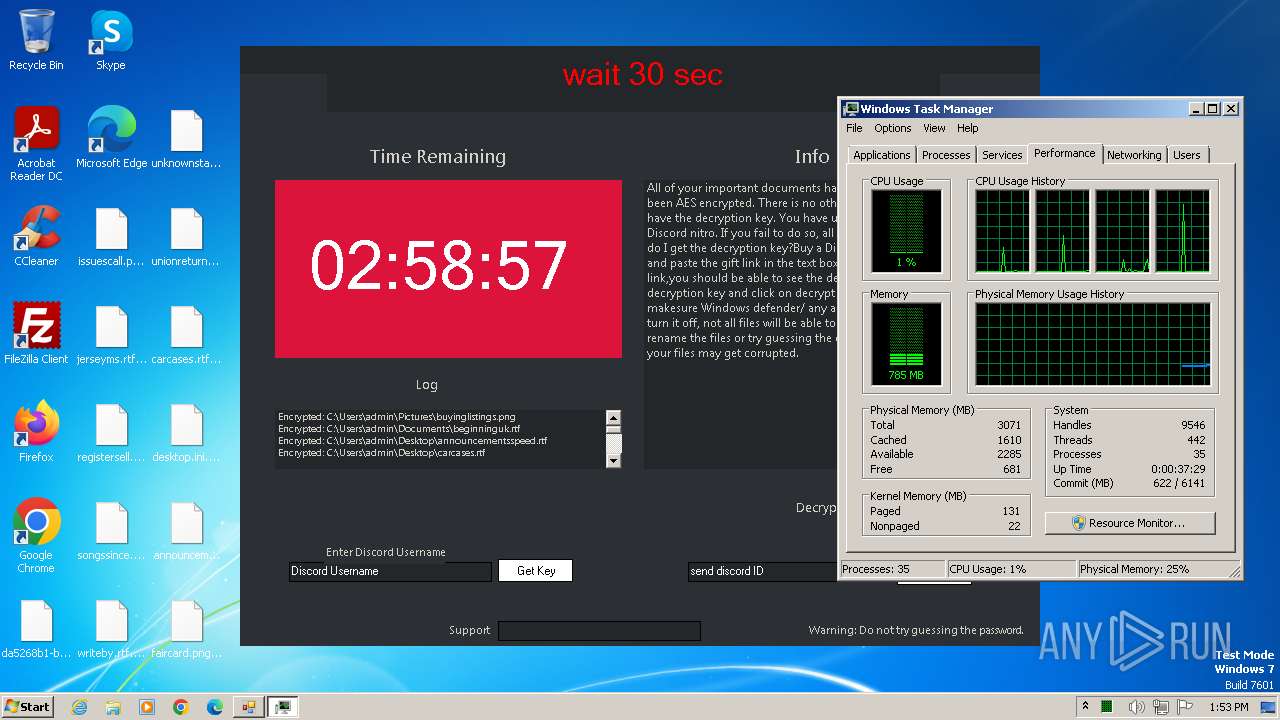
Task: Open Microsoft Edge desktop shortcut
Action: [111, 138]
